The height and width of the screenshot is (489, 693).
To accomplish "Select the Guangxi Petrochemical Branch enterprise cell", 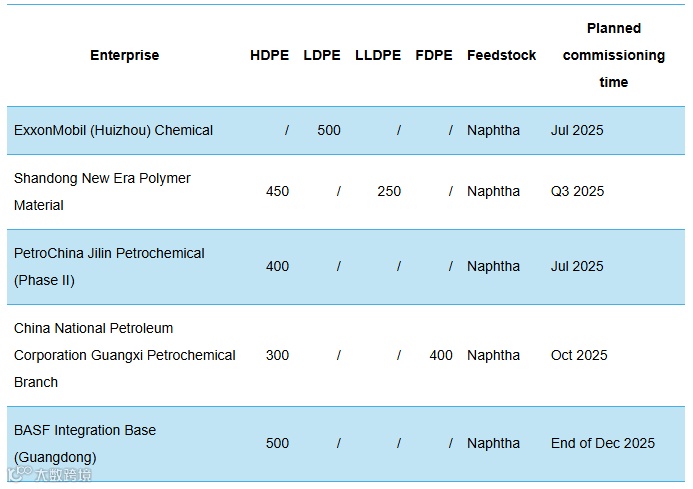I will pyautogui.click(x=124, y=355).
